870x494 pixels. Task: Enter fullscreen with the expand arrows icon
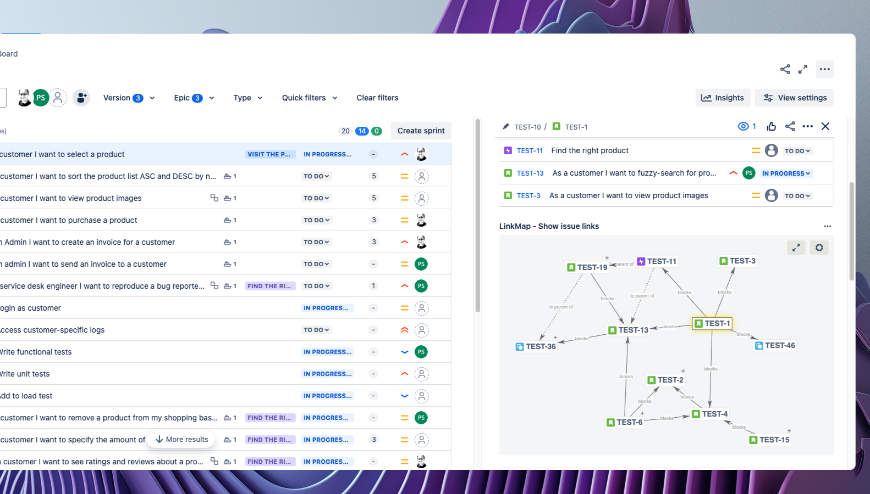click(803, 69)
